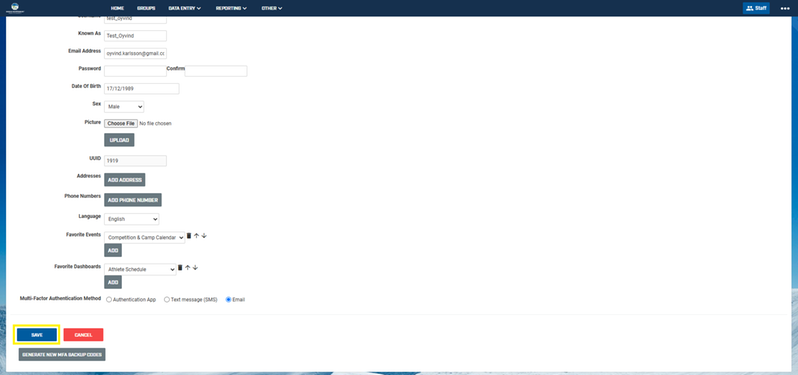The height and width of the screenshot is (375, 798).
Task: Add another favorite event
Action: tap(113, 250)
